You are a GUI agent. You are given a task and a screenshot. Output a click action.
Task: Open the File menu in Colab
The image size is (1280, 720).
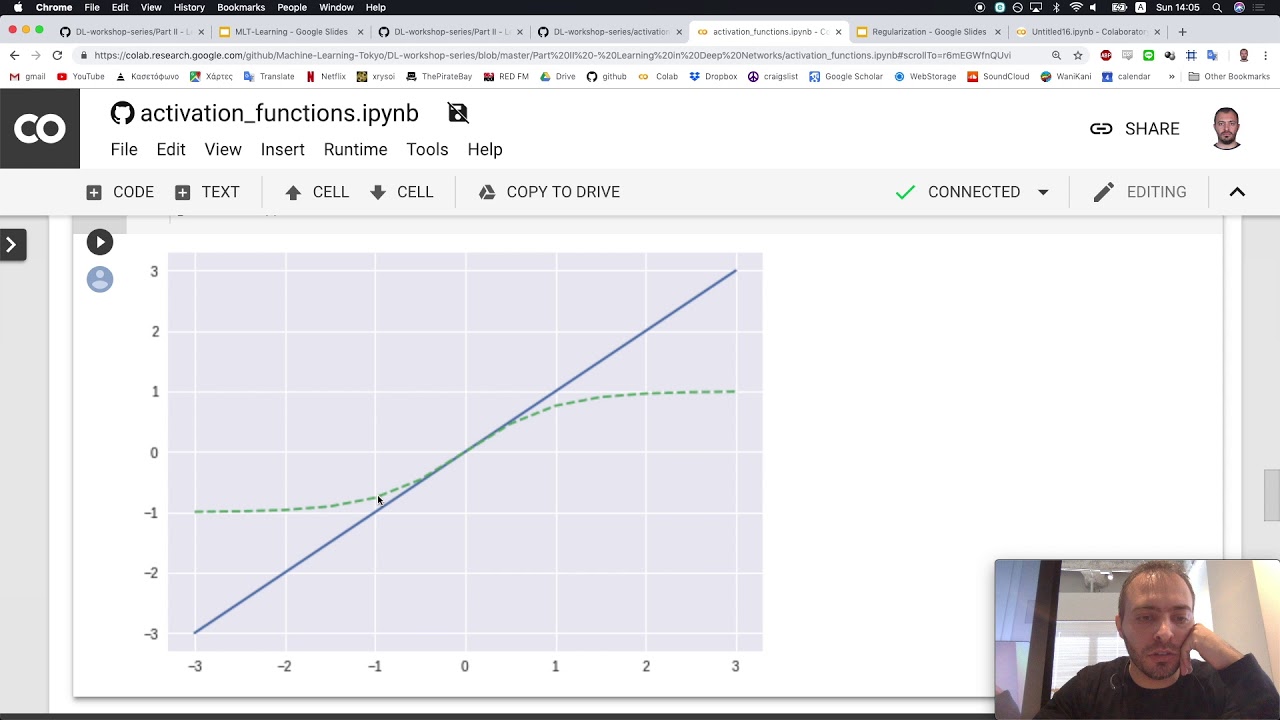click(x=124, y=149)
